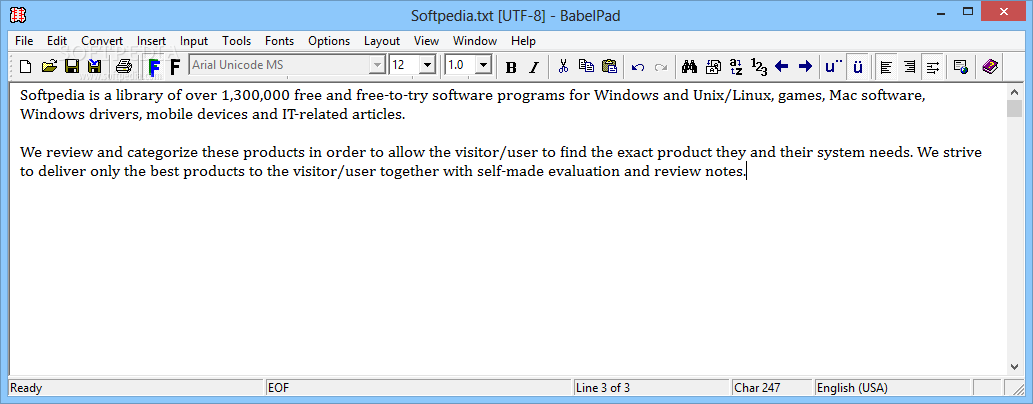This screenshot has width=1033, height=404.
Task: Click the find and replace icon
Action: (713, 67)
